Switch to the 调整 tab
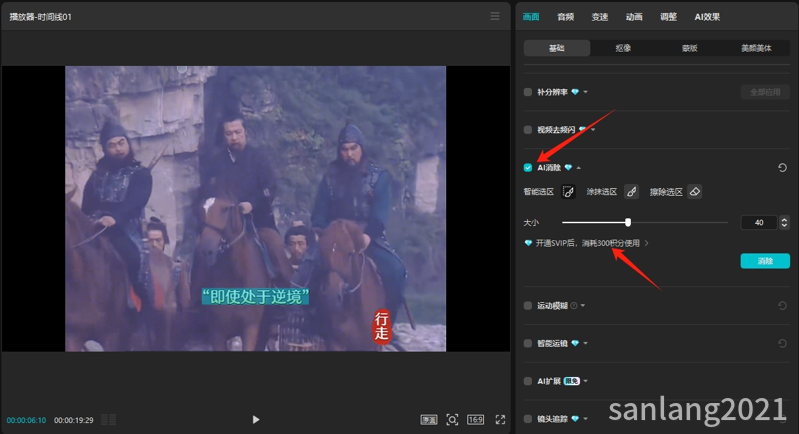The height and width of the screenshot is (434, 799). pyautogui.click(x=669, y=17)
